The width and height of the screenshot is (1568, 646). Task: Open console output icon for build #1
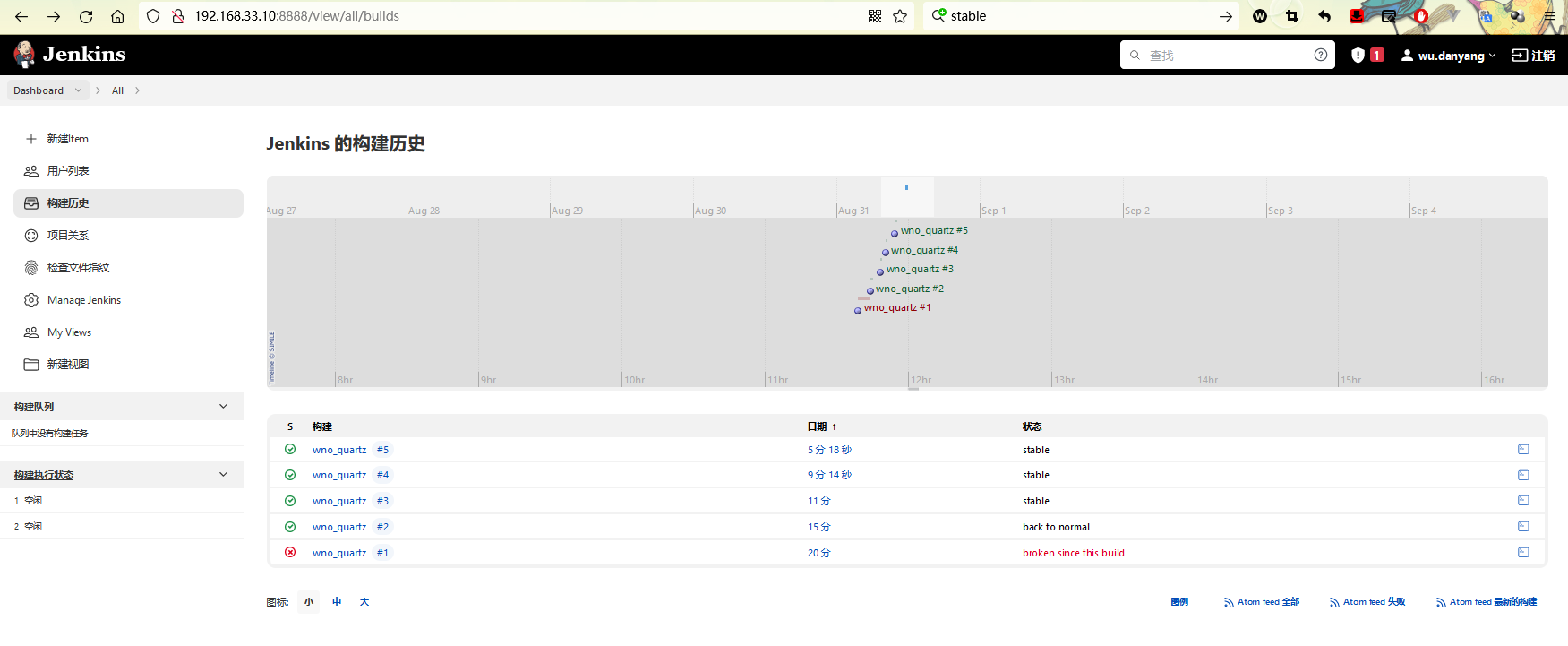1523,553
